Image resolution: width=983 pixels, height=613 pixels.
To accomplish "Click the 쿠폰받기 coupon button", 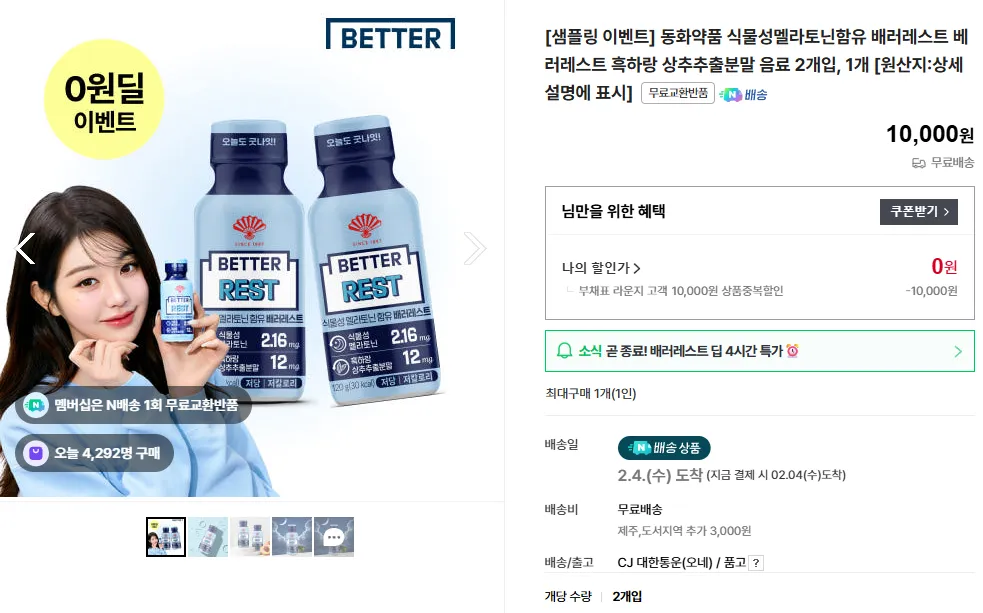I will point(918,212).
